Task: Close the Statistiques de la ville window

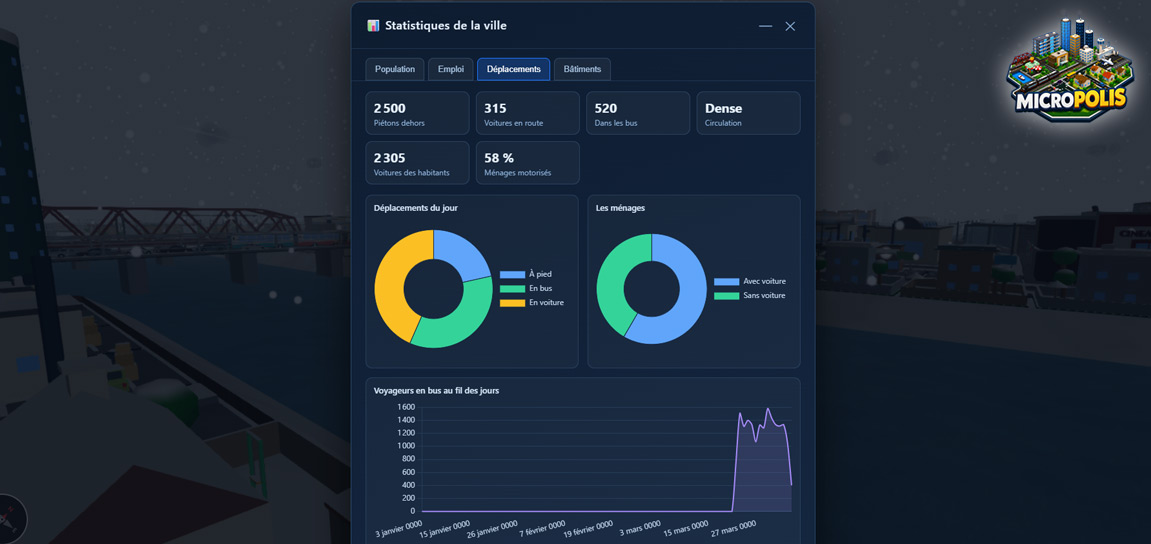Action: click(x=790, y=26)
